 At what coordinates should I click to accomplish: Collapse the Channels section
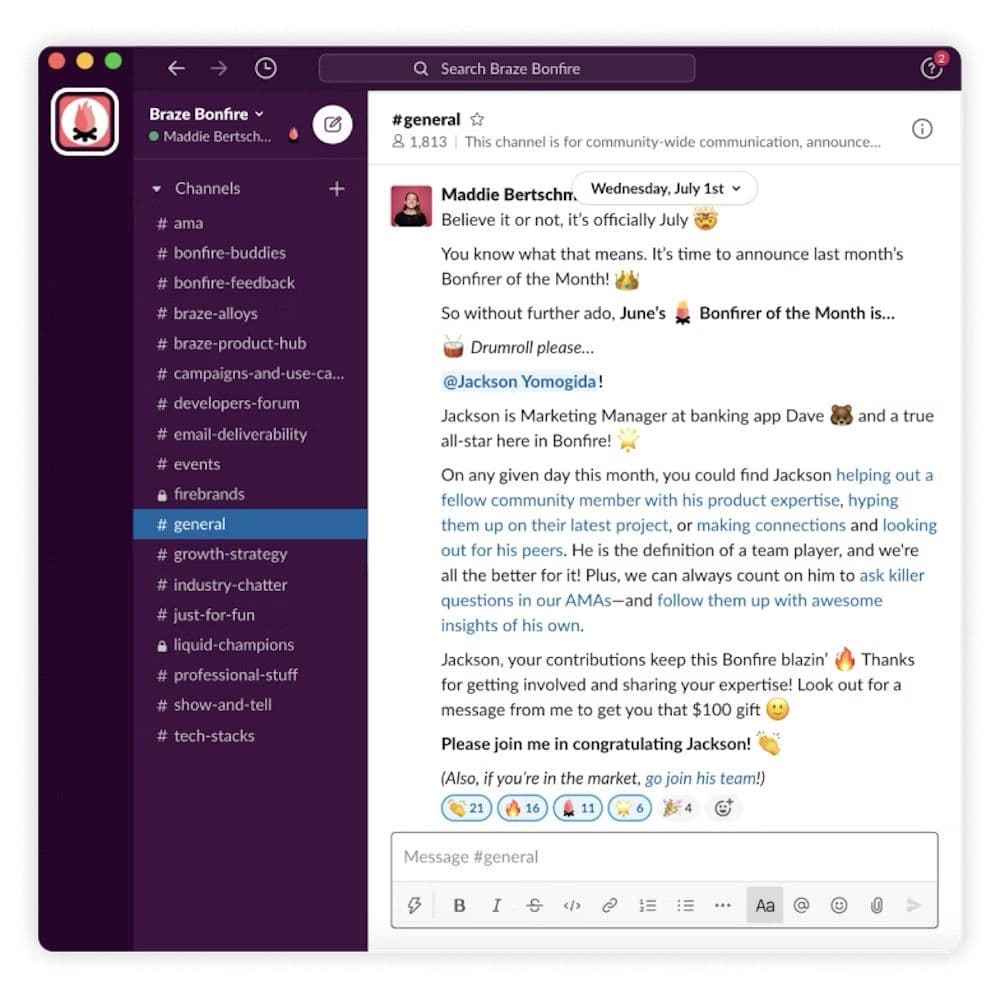tap(157, 188)
